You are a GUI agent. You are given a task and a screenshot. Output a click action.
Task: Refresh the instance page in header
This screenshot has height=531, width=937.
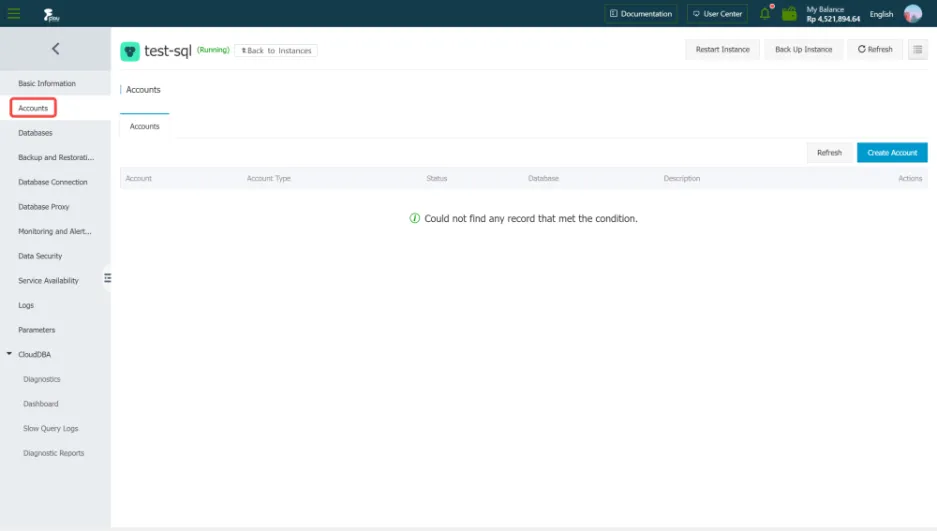point(875,50)
